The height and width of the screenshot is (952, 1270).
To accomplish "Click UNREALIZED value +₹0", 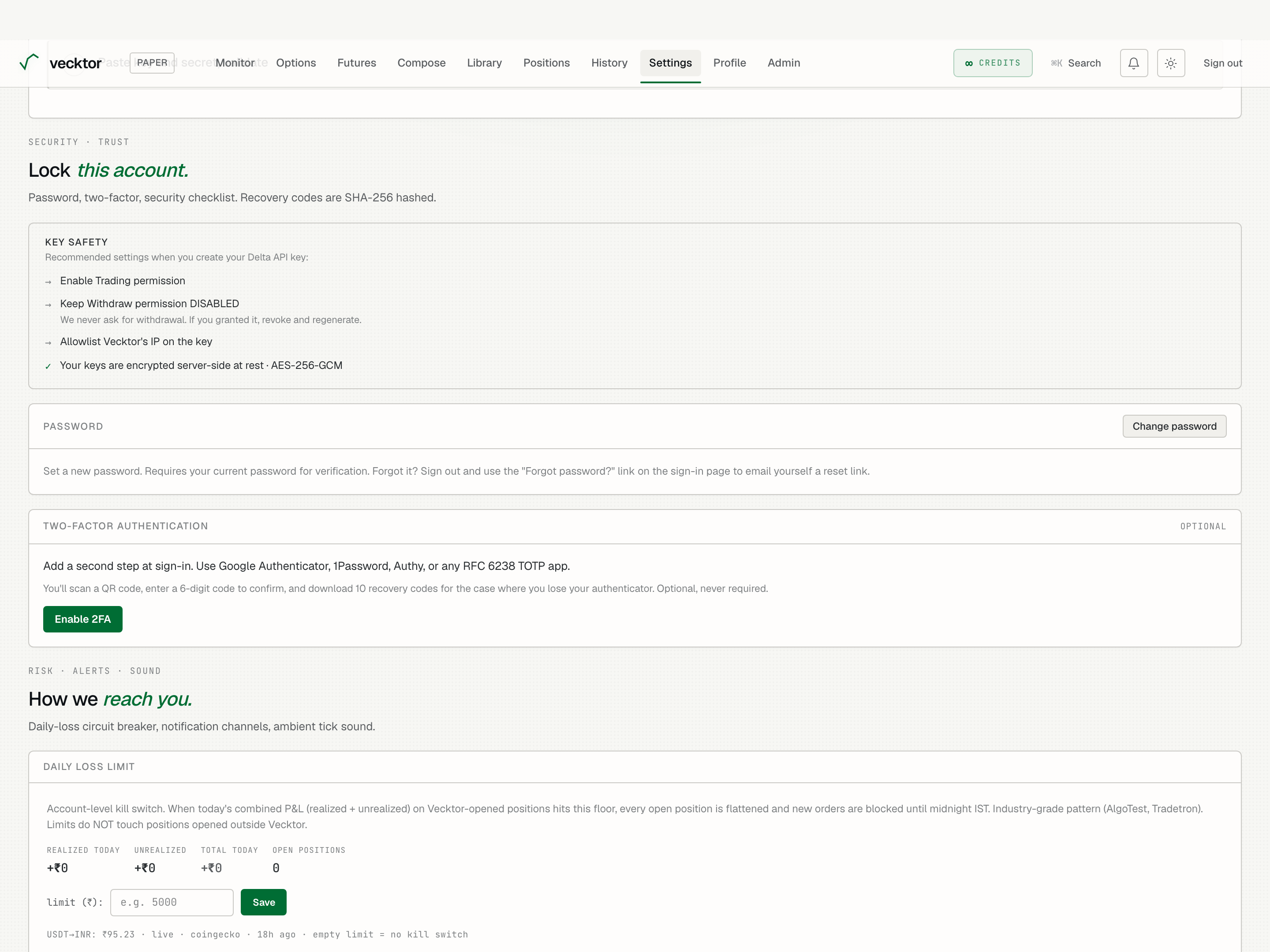I will pyautogui.click(x=145, y=868).
